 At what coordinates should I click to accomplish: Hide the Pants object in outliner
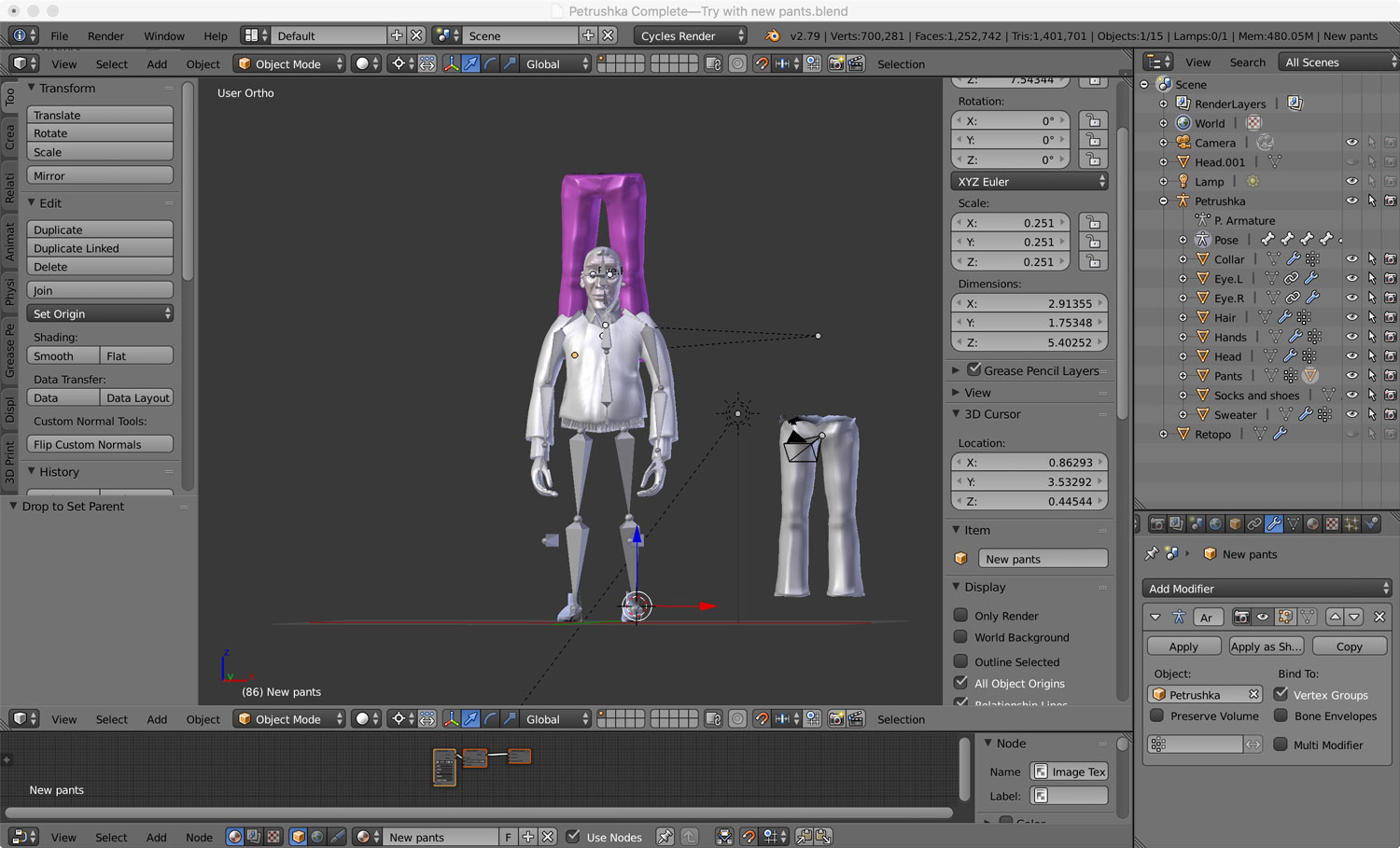(x=1351, y=376)
